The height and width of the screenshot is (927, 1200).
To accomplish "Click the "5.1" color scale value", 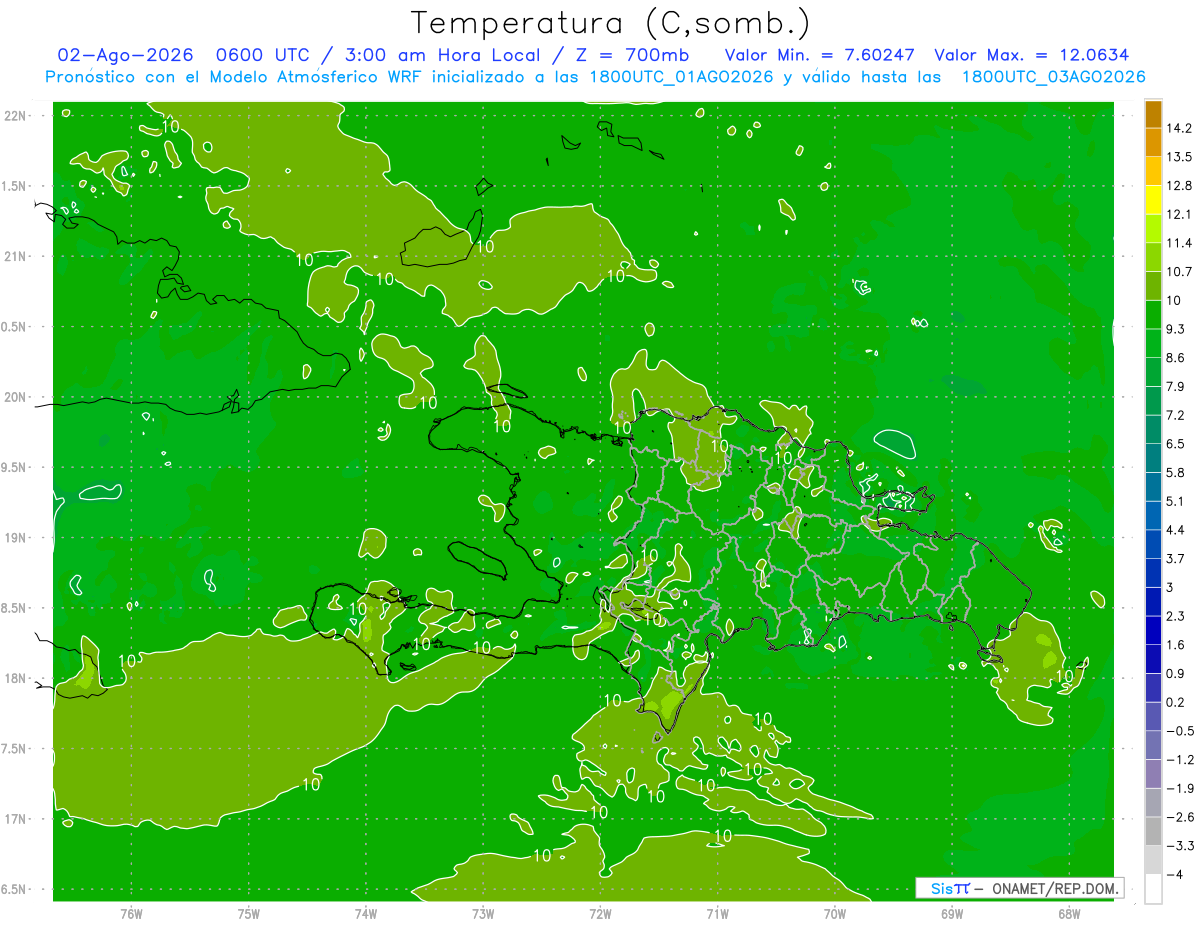I will tap(1175, 502).
